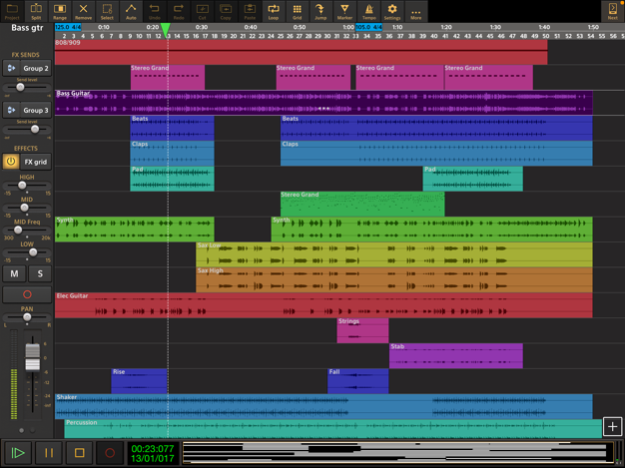Viewport: 625px width, 468px height.
Task: Add a marker with Marker tool
Action: pyautogui.click(x=346, y=11)
